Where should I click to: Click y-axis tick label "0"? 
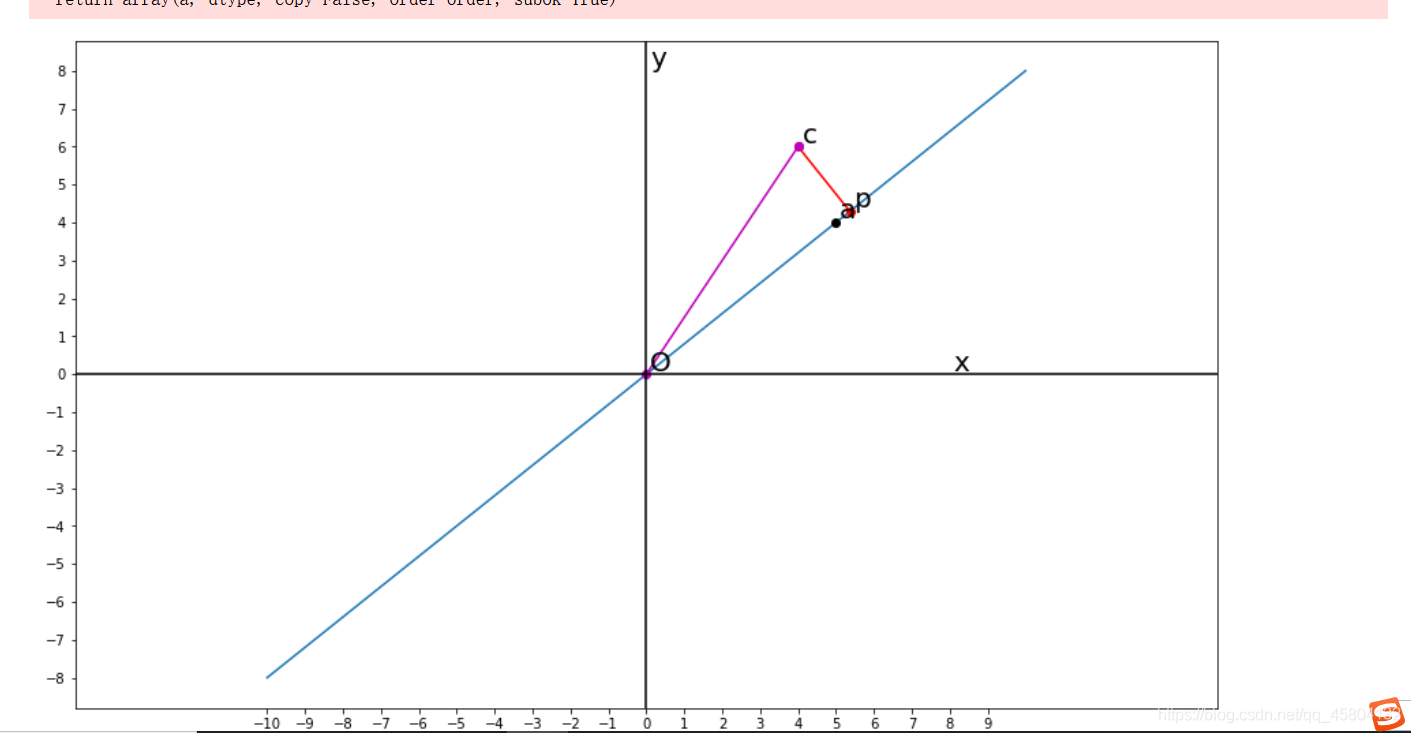point(61,374)
